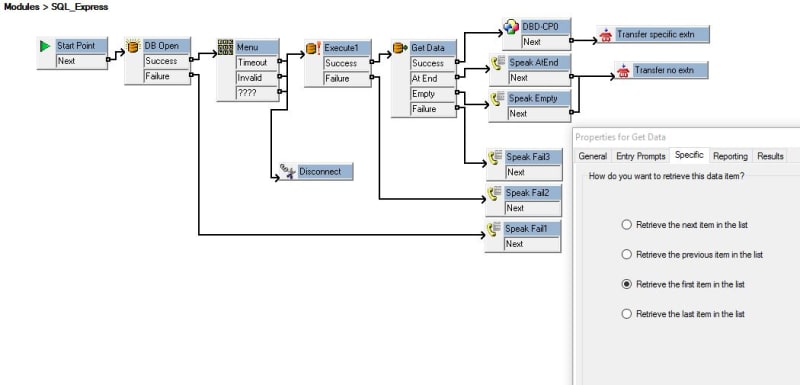800x385 pixels.
Task: Select Retrieve the last item radio button
Action: (627, 314)
